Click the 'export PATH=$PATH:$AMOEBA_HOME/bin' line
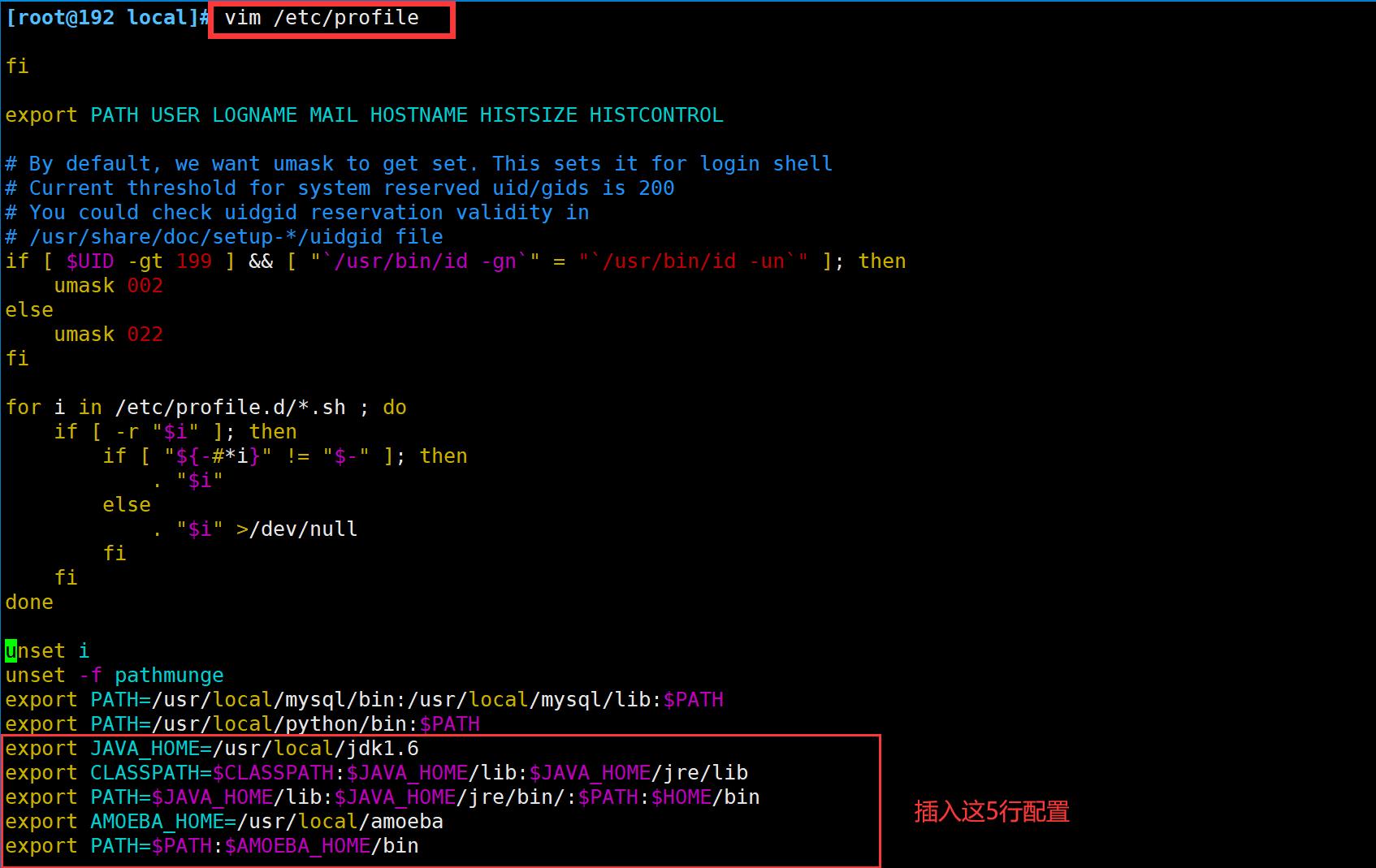Screen dimensions: 1376x868 (x=212, y=846)
